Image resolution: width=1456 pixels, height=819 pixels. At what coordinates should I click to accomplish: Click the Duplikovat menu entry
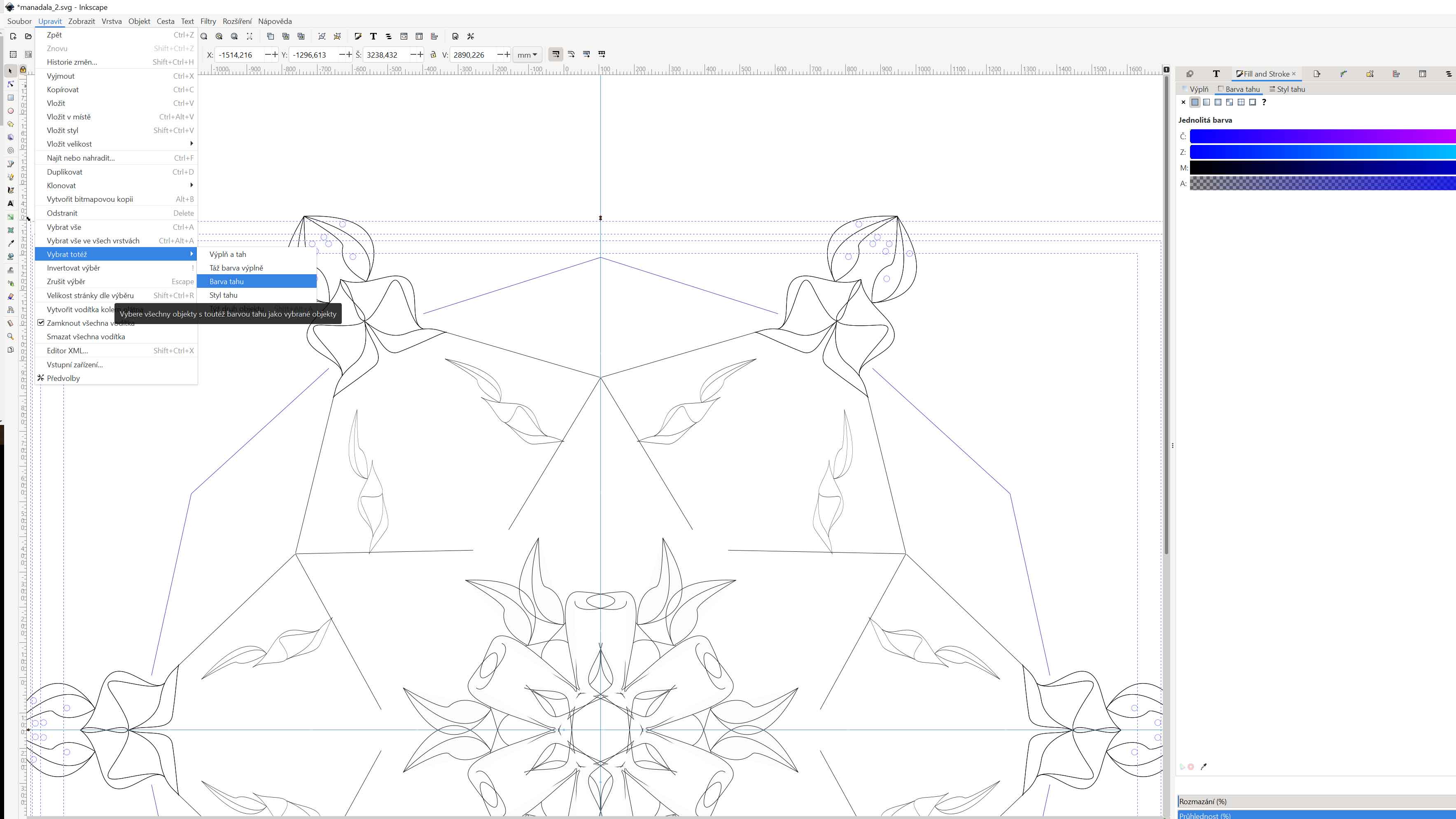(x=64, y=172)
